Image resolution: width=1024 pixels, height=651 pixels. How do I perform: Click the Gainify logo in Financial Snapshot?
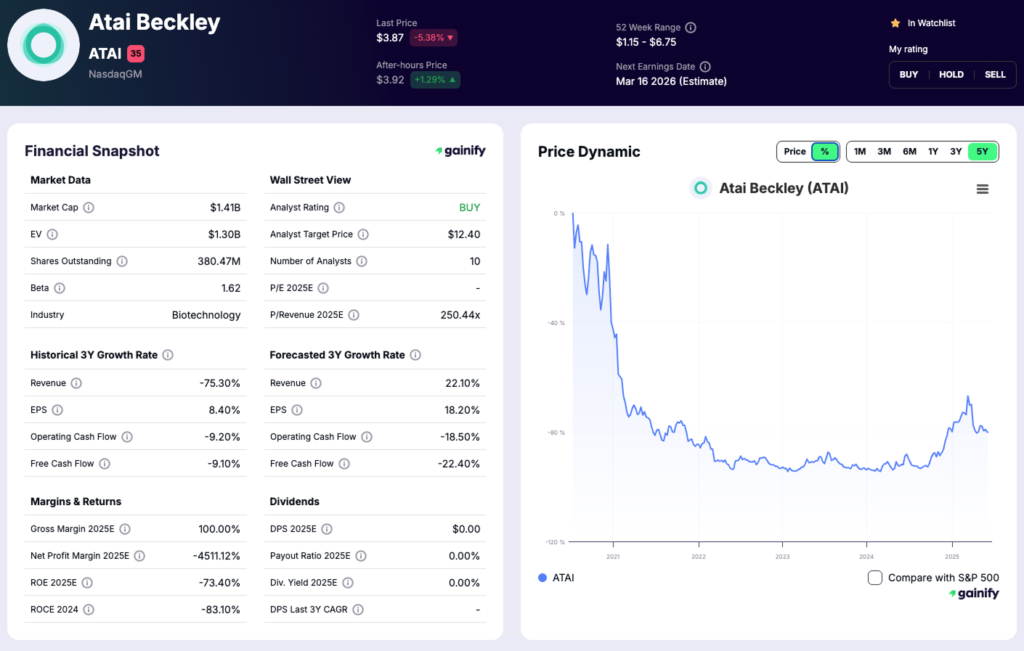(x=462, y=150)
